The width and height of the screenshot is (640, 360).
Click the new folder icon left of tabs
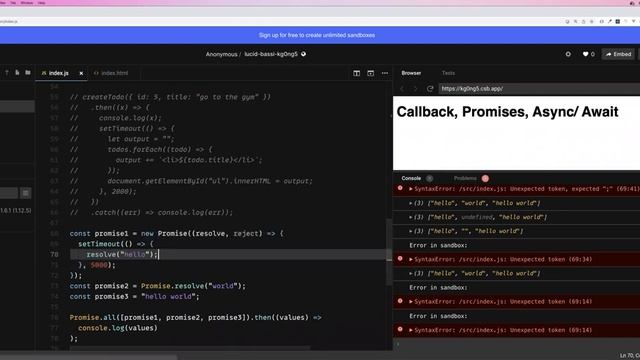coord(28,73)
